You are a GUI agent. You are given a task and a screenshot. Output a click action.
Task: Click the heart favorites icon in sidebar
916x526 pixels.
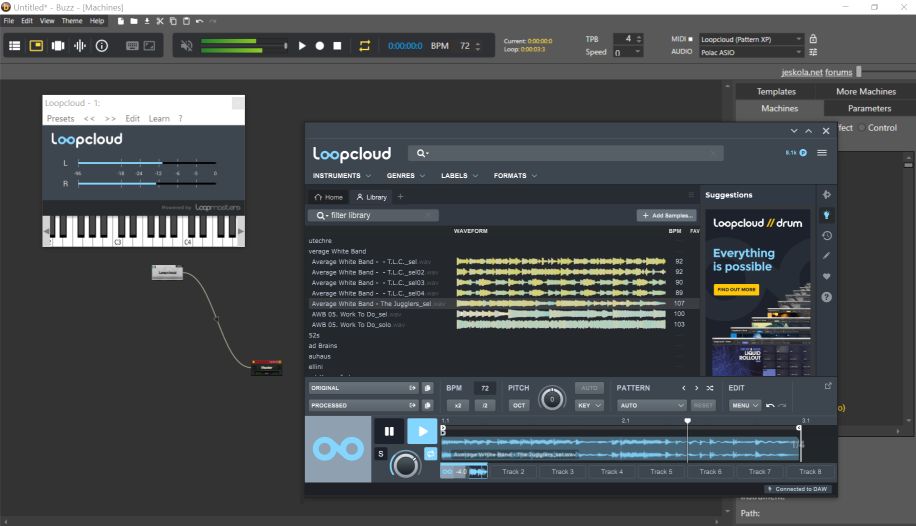tap(826, 276)
